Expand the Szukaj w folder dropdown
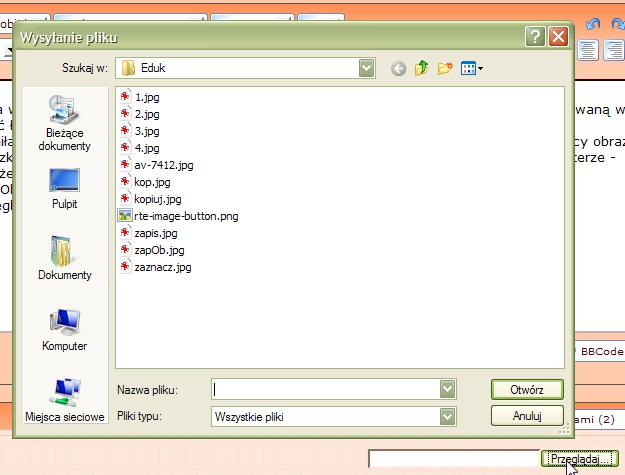The height and width of the screenshot is (475, 625). [x=367, y=68]
